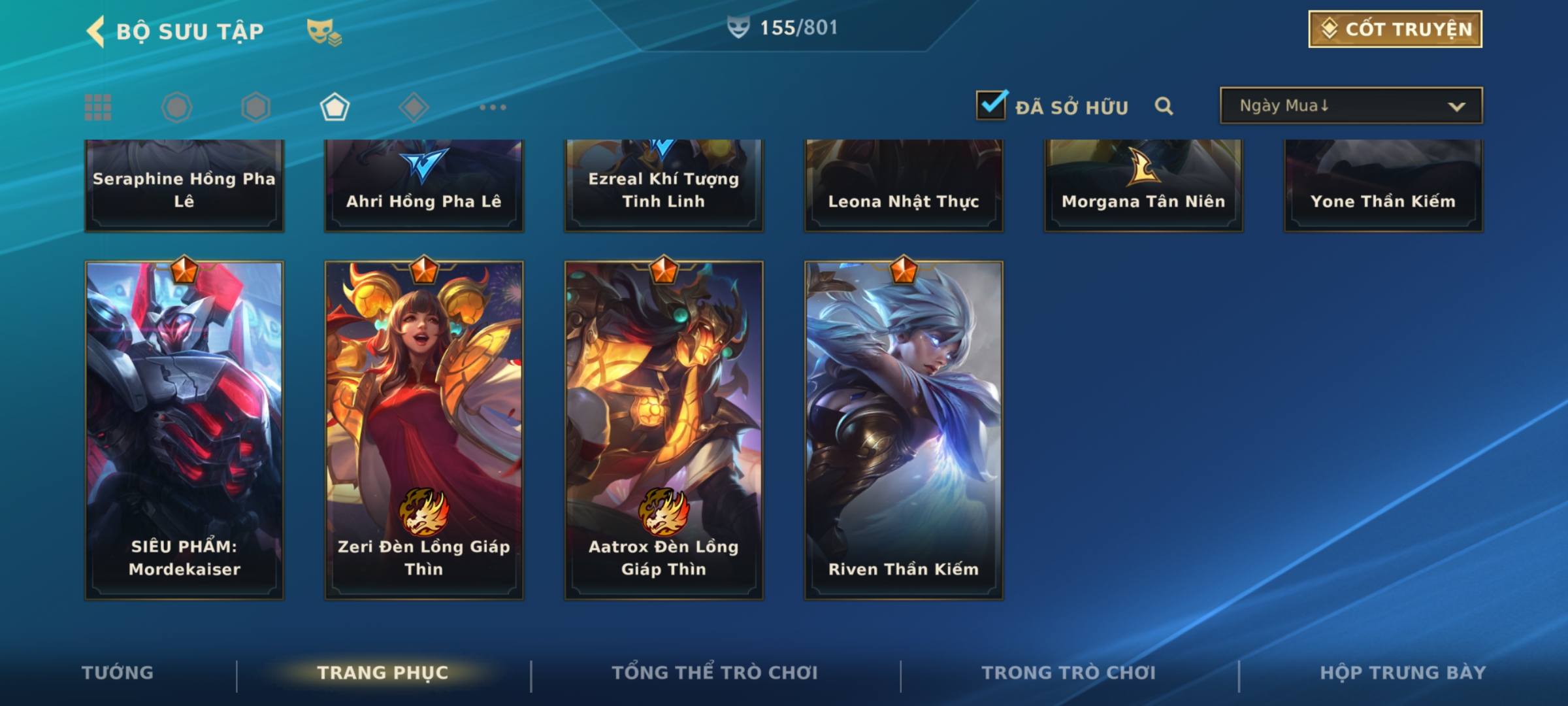Uncheck the Đã Sở Hữu checkbox
This screenshot has width=1568, height=706.
[x=991, y=105]
